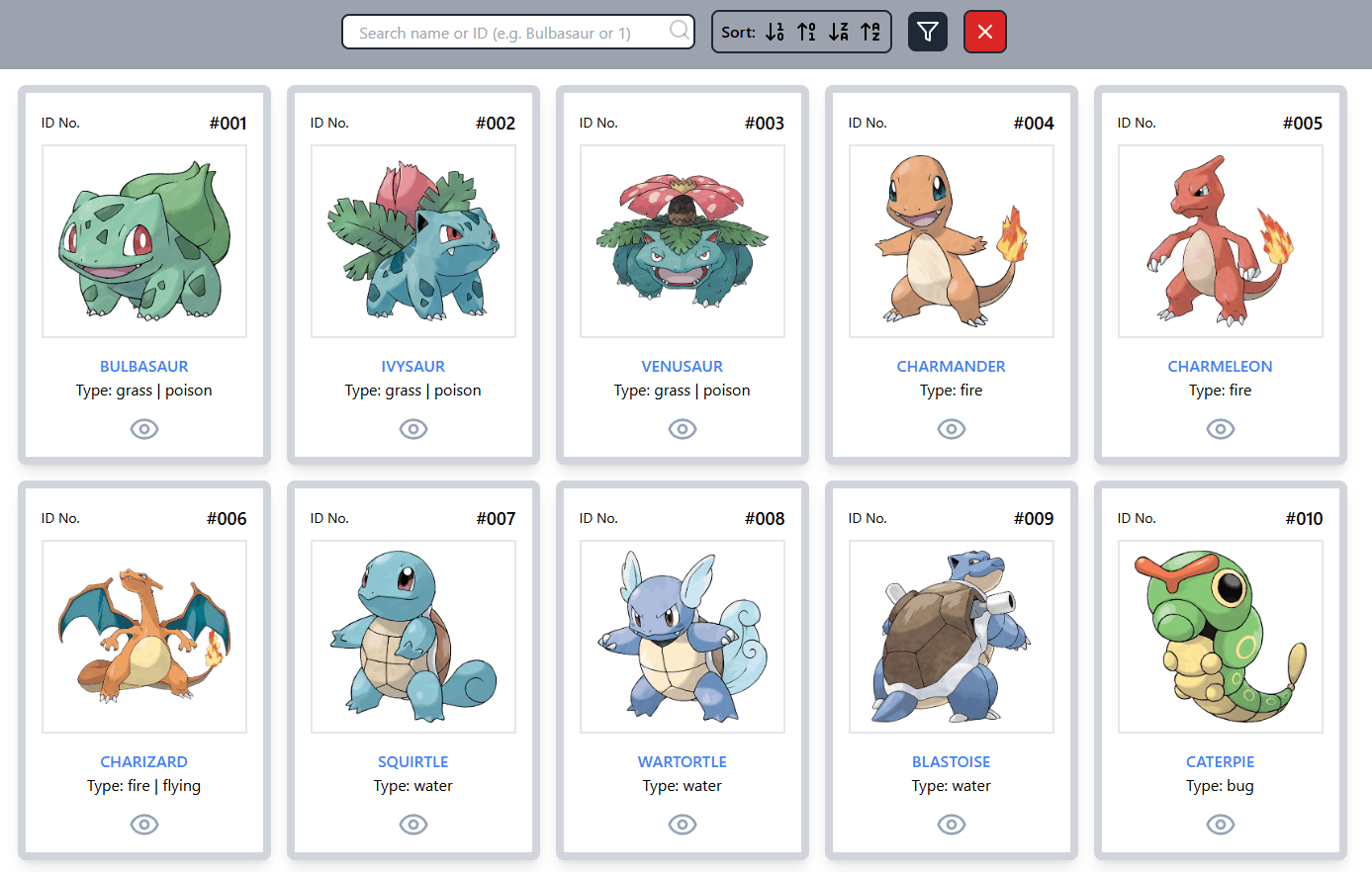
Task: Sort names using the Z-A down-arrow icon
Action: pos(839,32)
